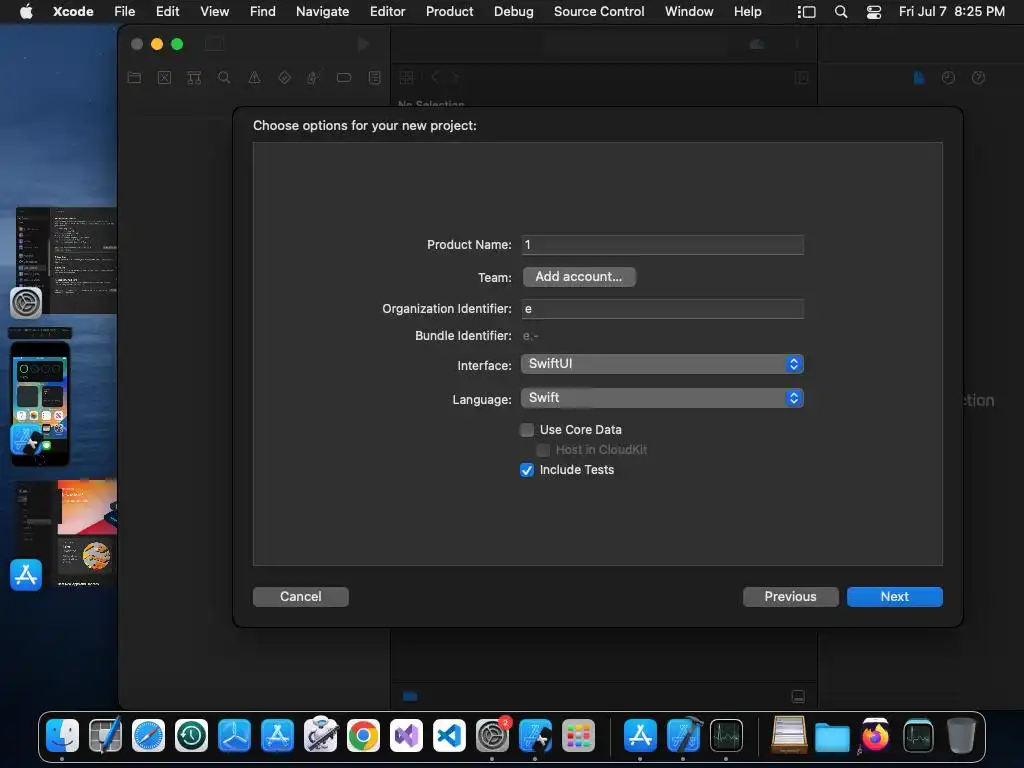Click the Product Name text field
Screen dimensions: 1024x768
tap(662, 245)
